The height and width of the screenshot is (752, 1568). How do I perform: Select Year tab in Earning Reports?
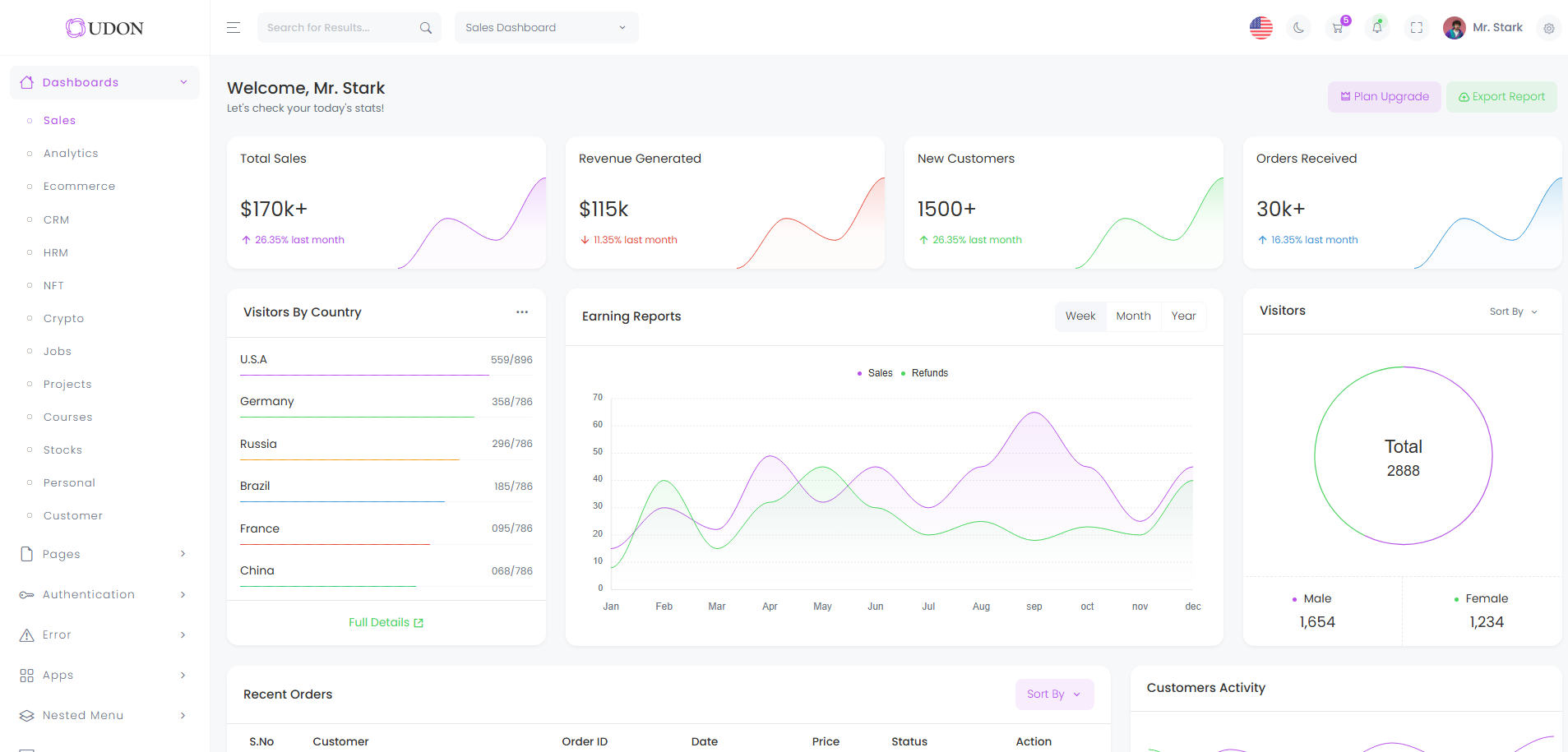(1183, 316)
